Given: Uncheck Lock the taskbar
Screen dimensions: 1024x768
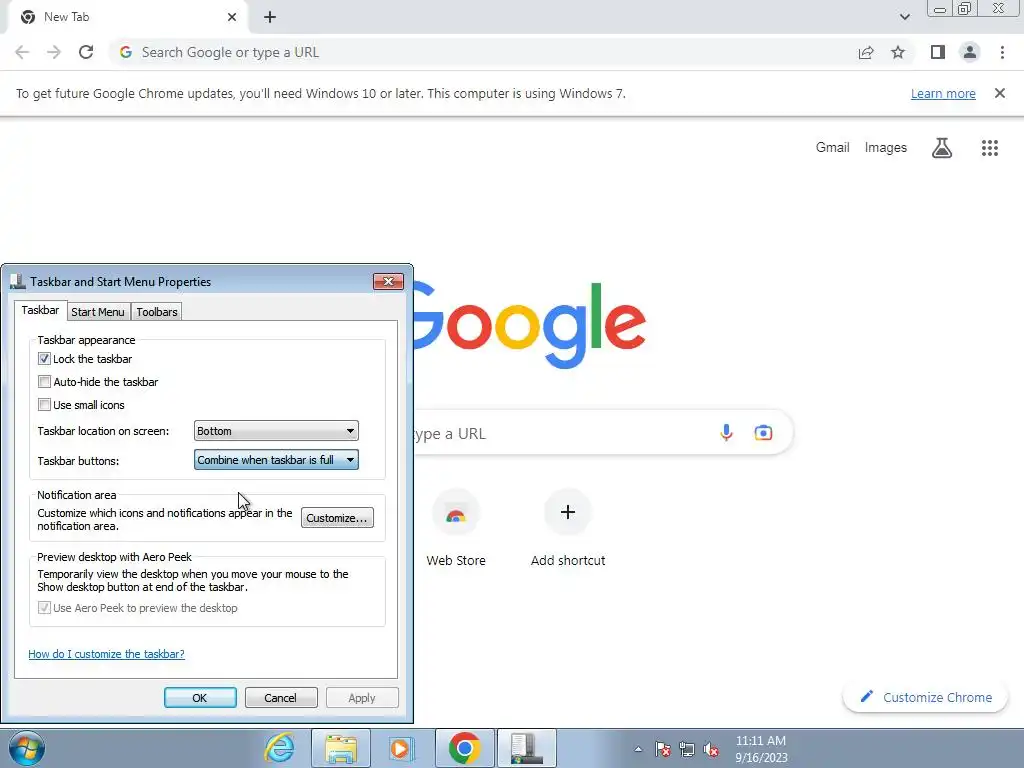Looking at the screenshot, I should (44, 359).
